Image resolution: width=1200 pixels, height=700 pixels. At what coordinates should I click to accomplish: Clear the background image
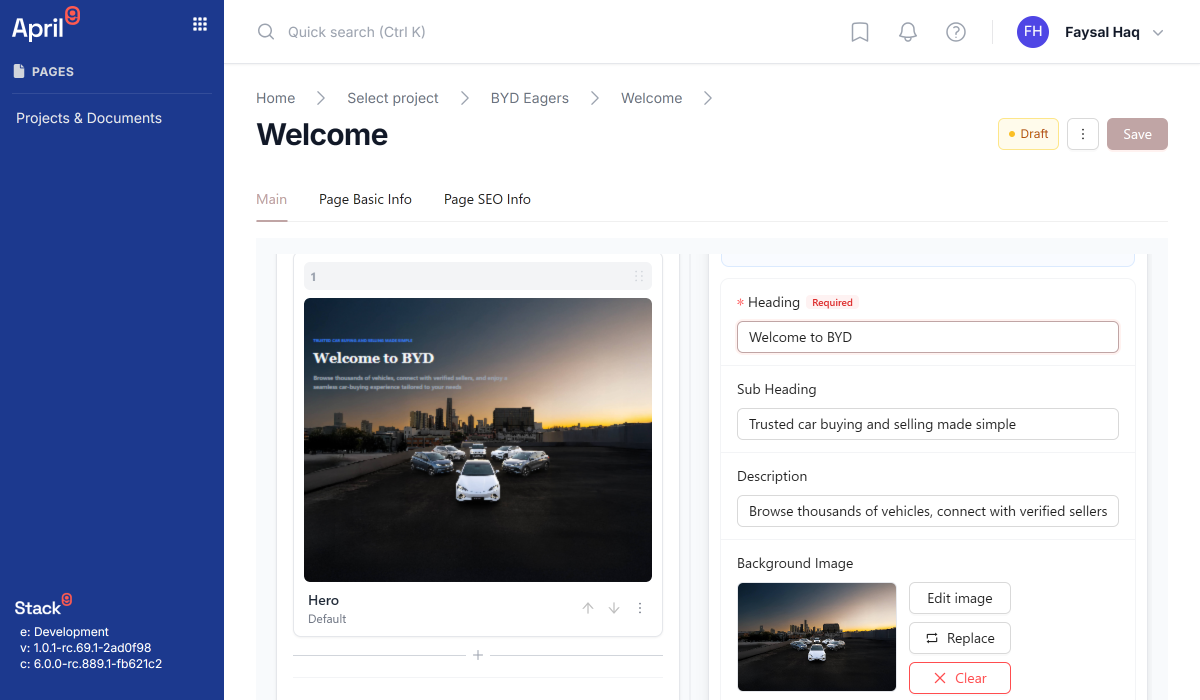960,678
